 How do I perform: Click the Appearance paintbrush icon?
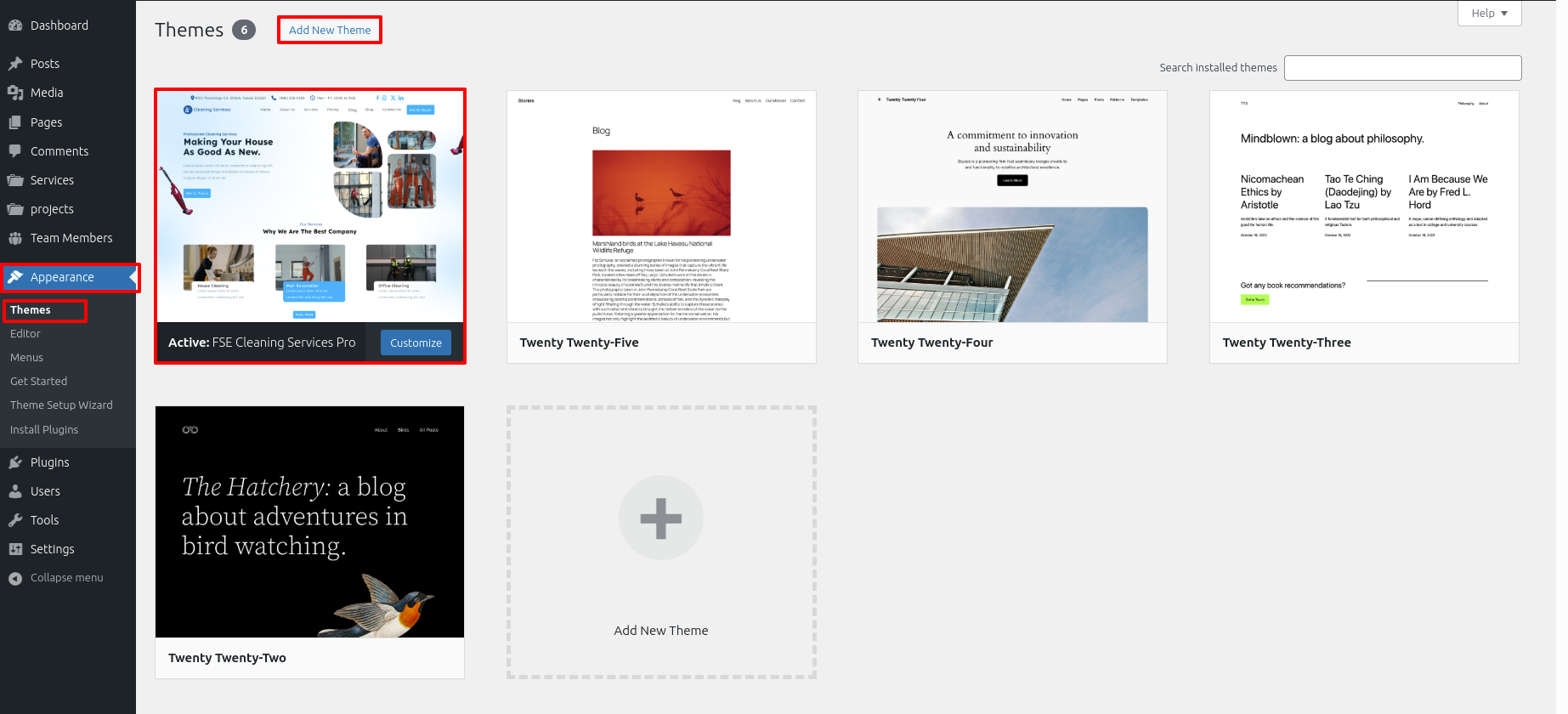pyautogui.click(x=15, y=277)
